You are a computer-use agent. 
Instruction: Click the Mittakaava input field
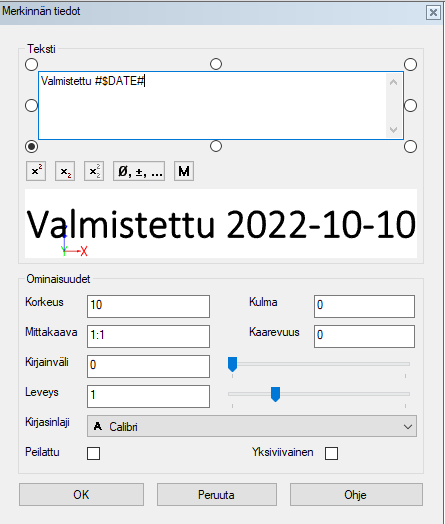pos(148,336)
